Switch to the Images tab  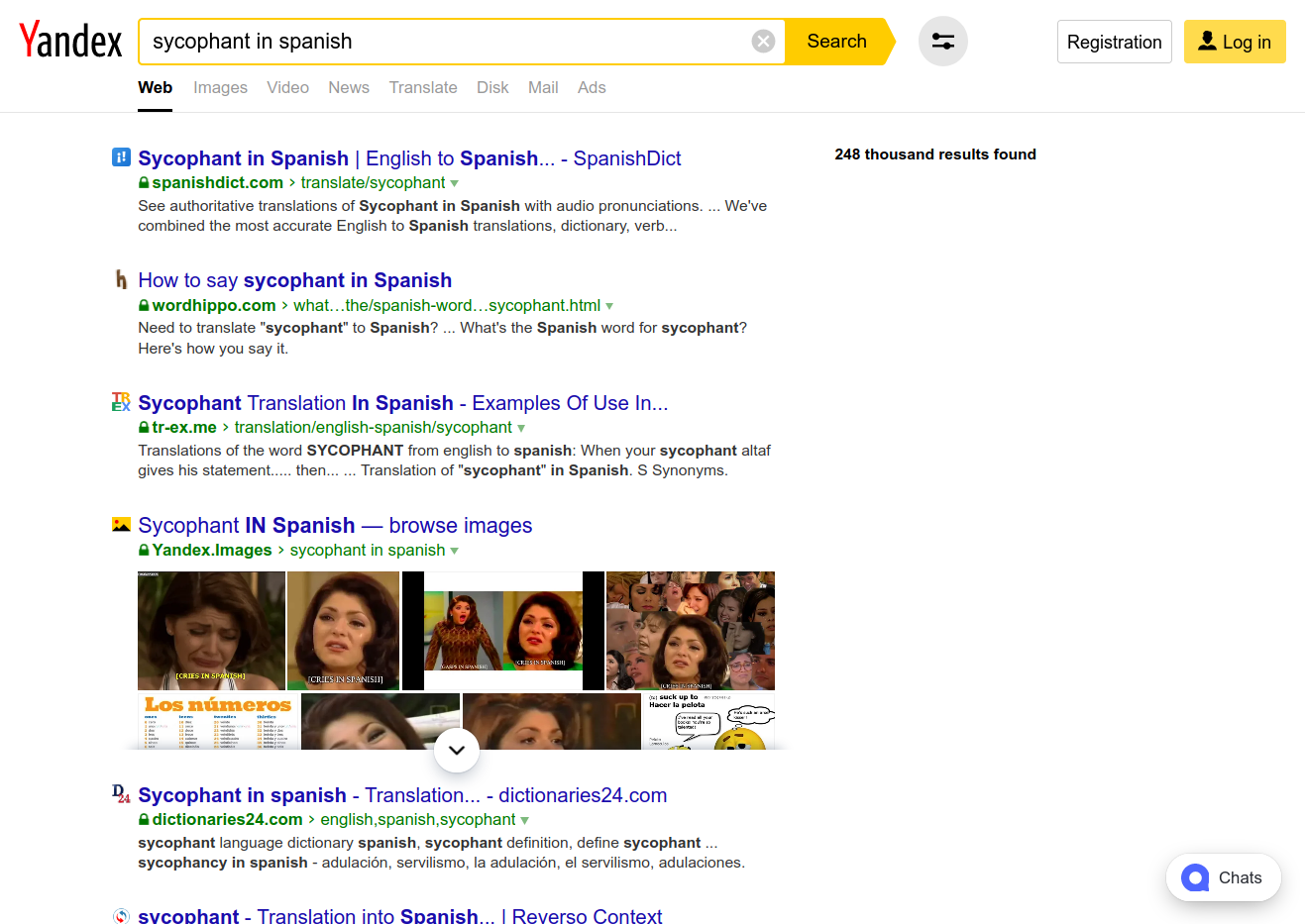click(220, 87)
